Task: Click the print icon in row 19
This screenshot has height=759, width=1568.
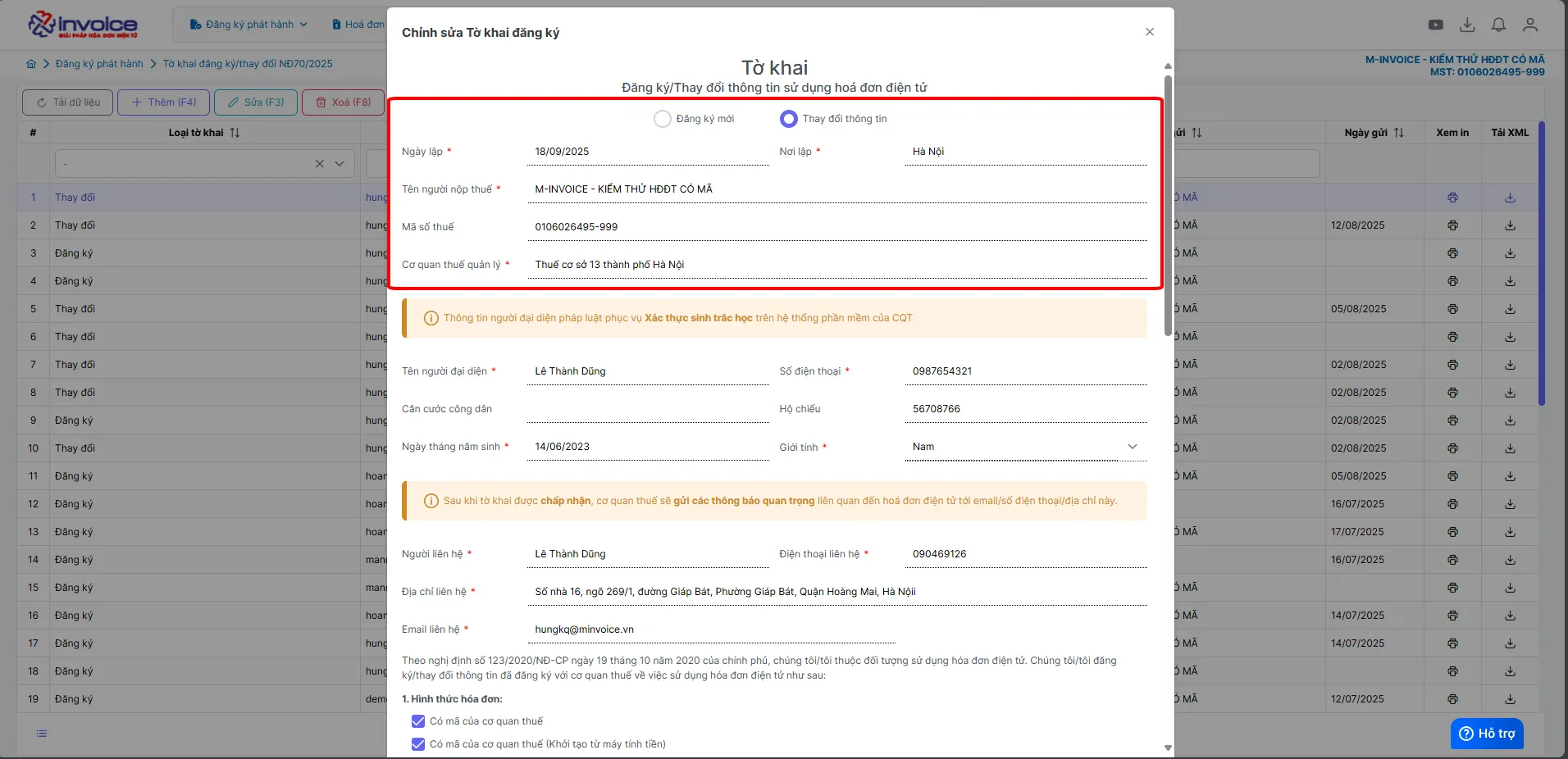Action: (1452, 699)
